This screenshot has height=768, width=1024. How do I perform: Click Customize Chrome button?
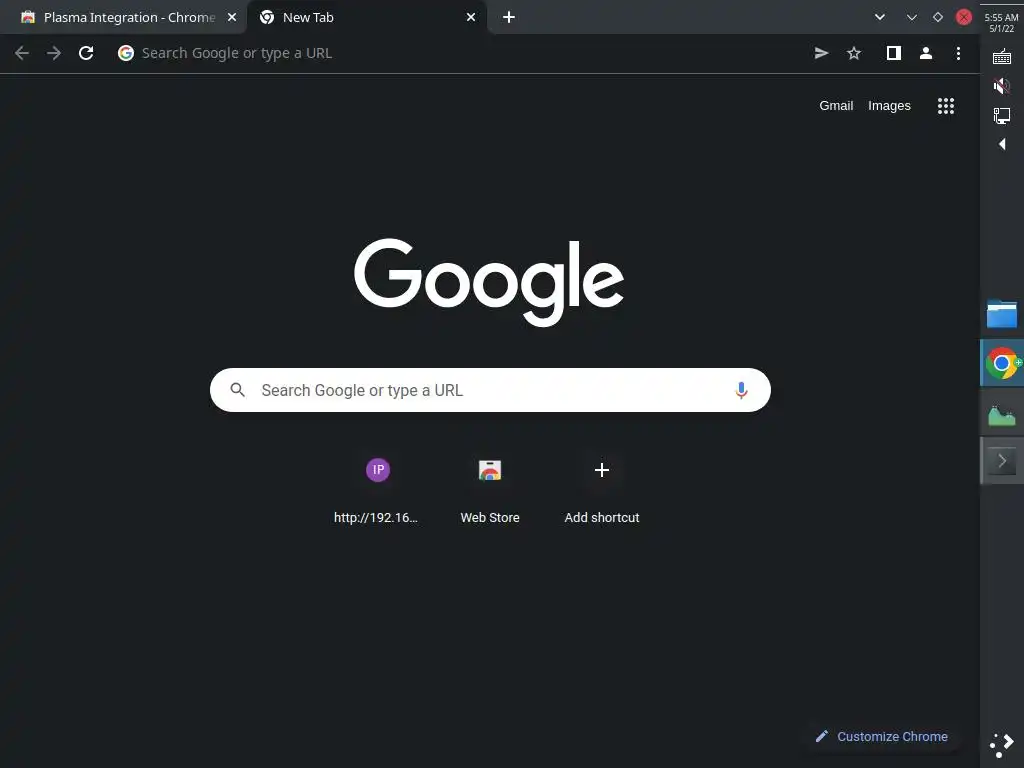[882, 737]
